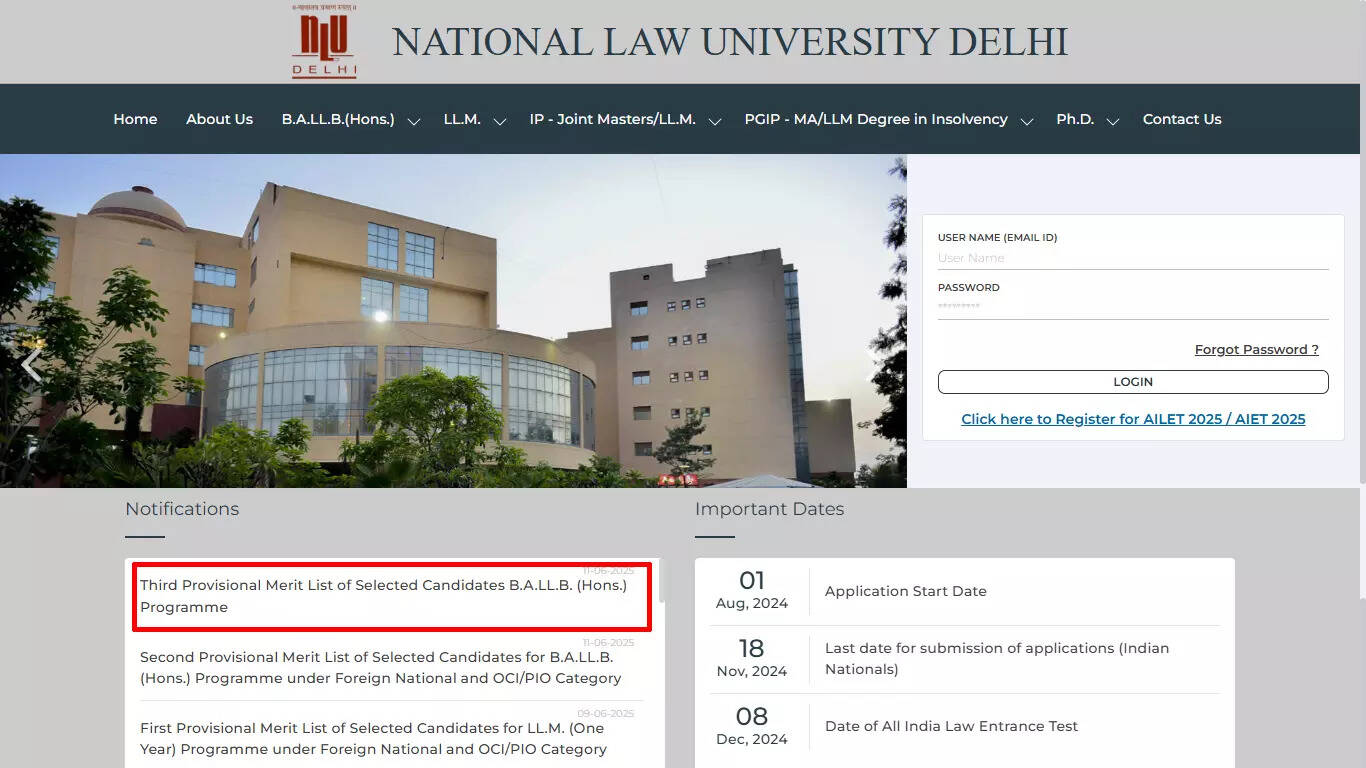
Task: Click the NLU Delhi logo
Action: (324, 41)
